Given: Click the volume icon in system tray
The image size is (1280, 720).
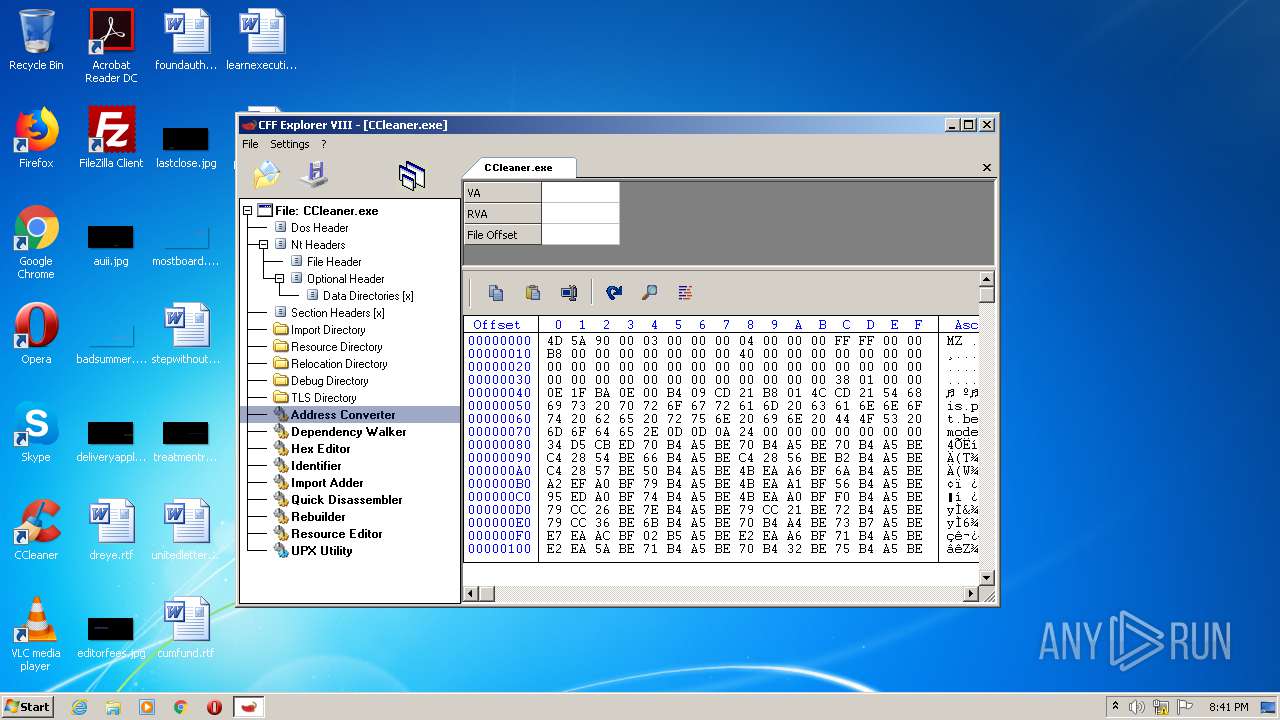Looking at the screenshot, I should [x=1136, y=707].
